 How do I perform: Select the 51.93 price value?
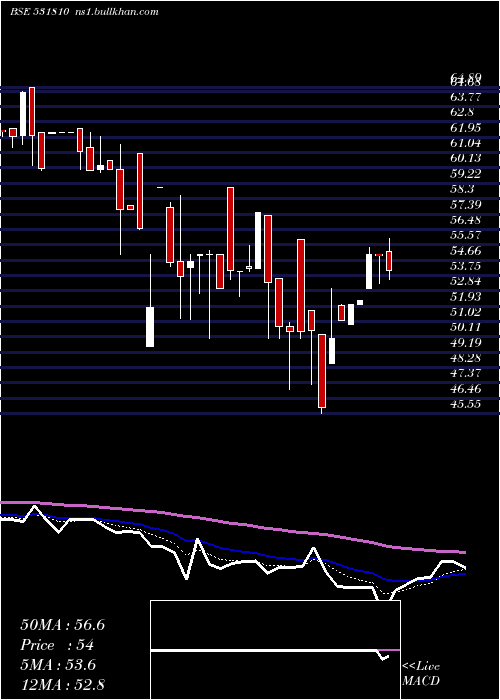click(x=466, y=296)
